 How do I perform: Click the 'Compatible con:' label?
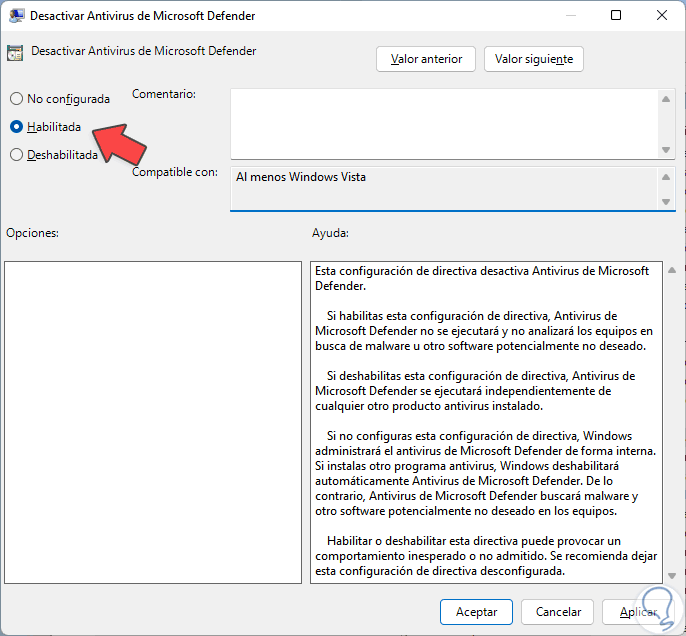point(175,172)
